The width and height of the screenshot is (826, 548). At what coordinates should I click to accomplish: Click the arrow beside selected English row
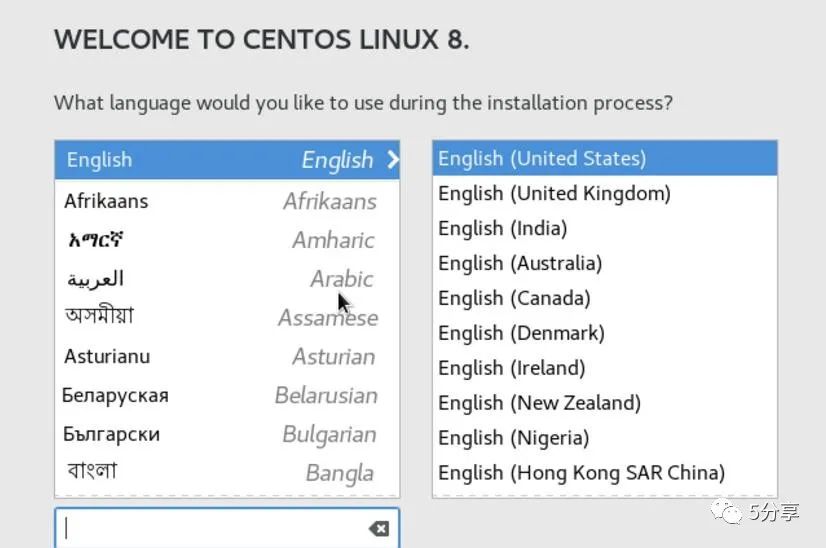pos(391,160)
